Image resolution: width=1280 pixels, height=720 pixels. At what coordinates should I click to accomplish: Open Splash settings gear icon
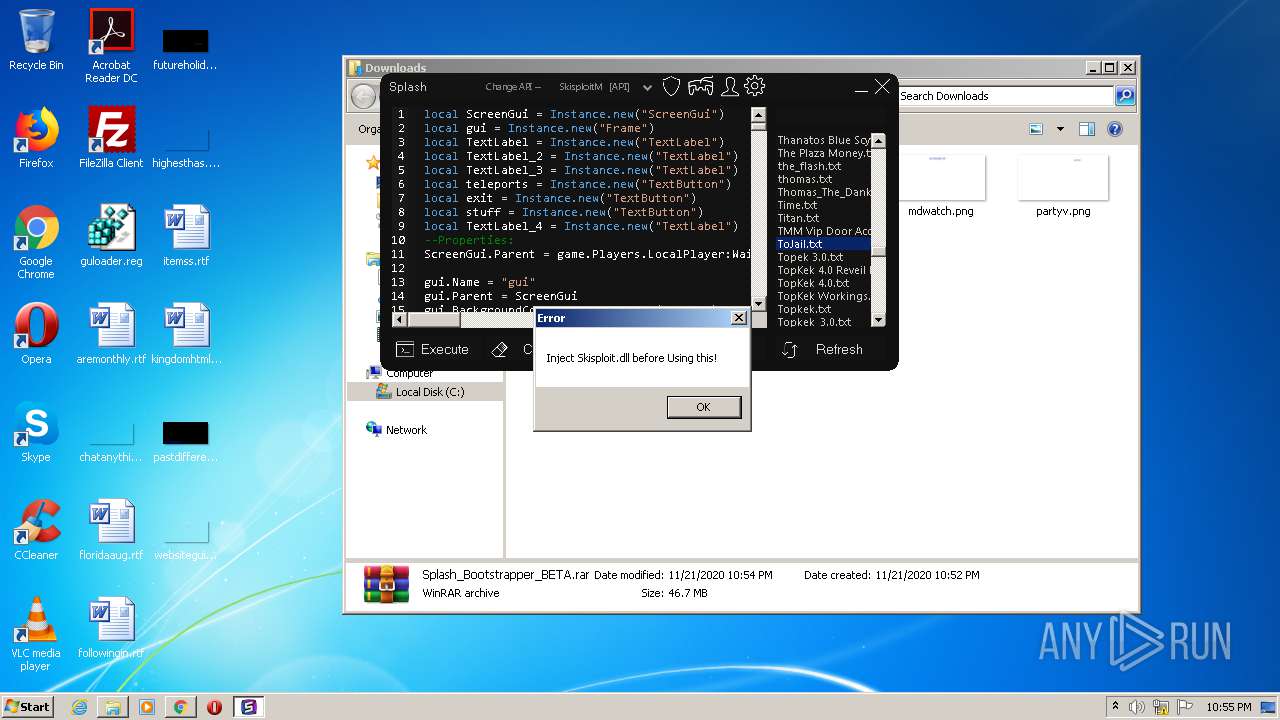(755, 87)
